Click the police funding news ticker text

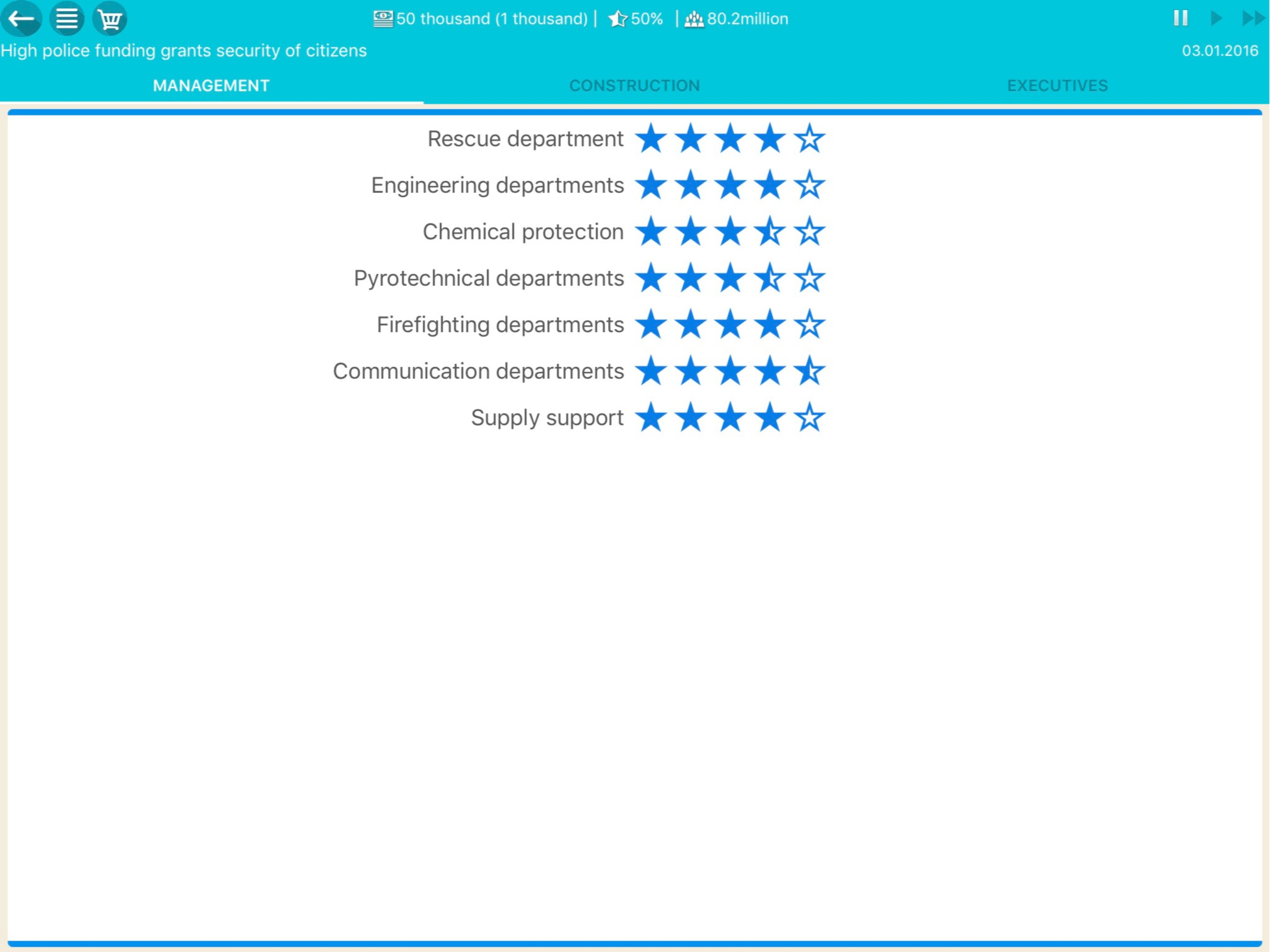(184, 51)
